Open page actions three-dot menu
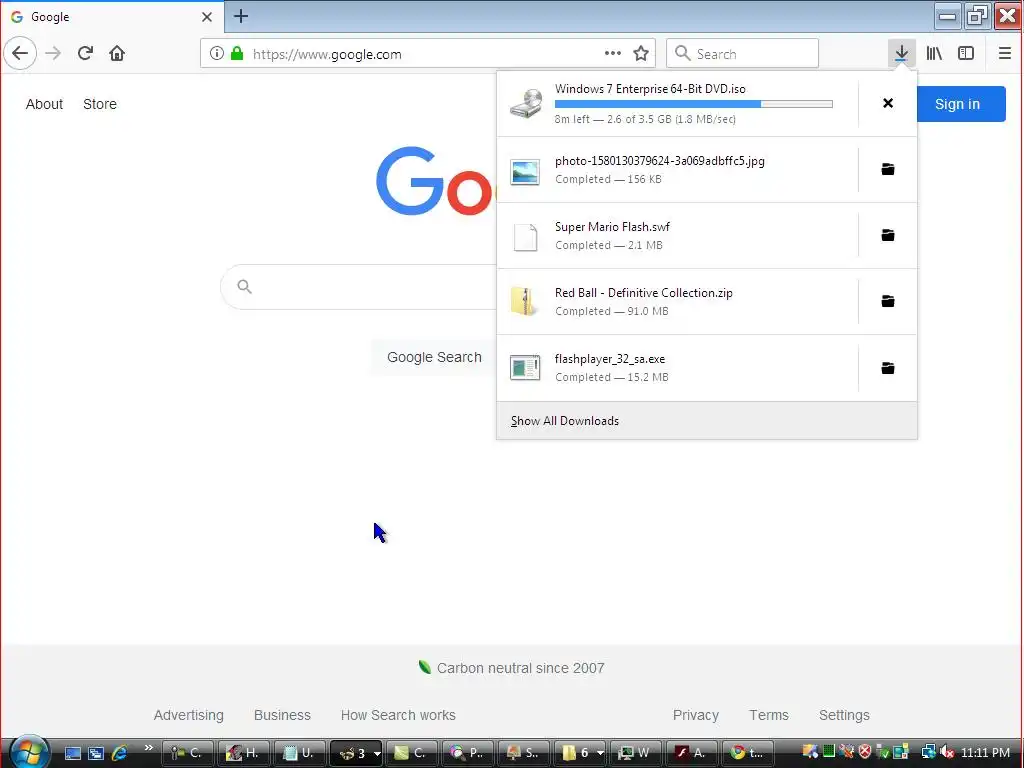The height and width of the screenshot is (768, 1024). tap(613, 54)
